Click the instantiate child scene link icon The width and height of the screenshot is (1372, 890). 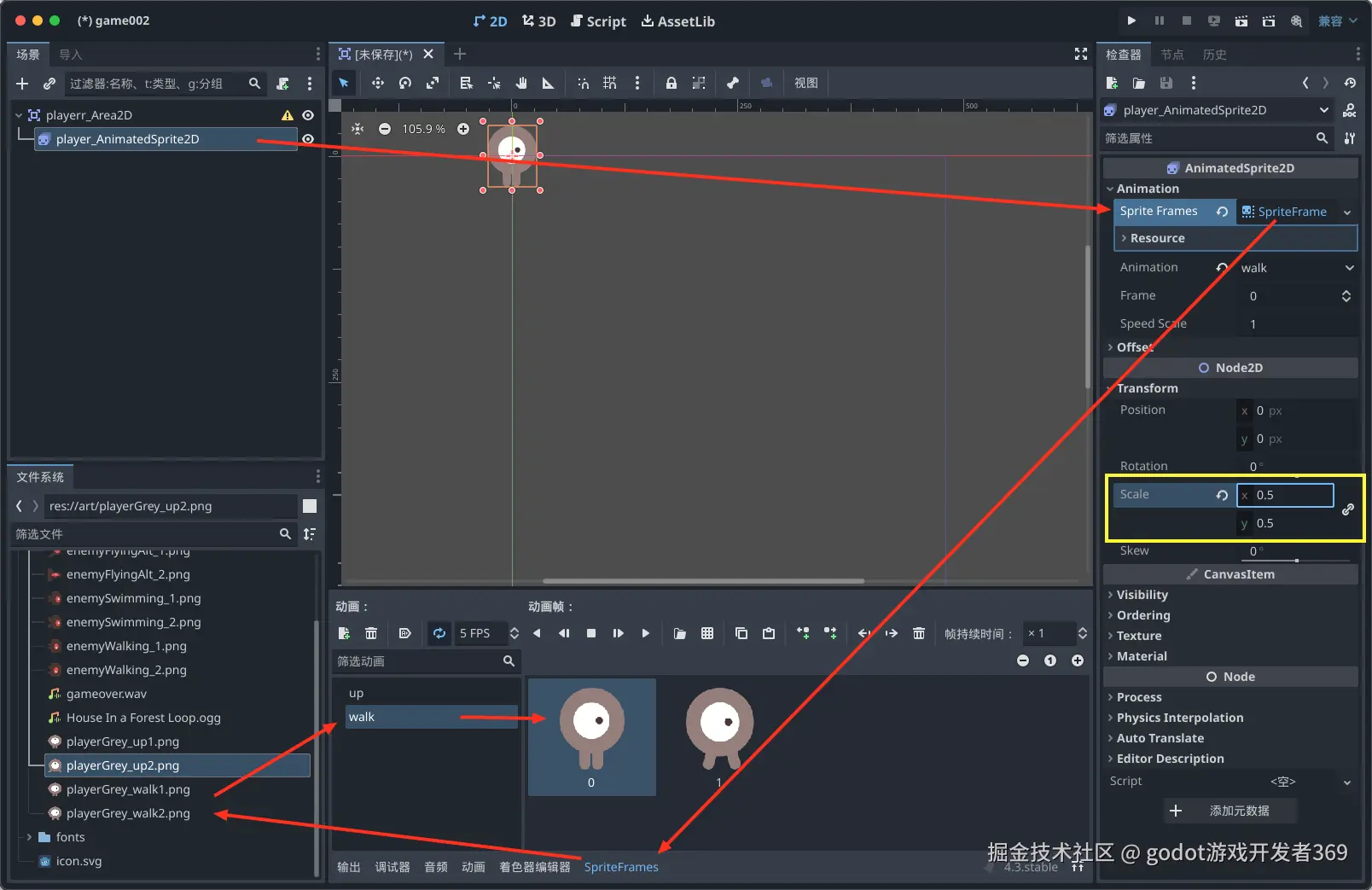tap(49, 84)
